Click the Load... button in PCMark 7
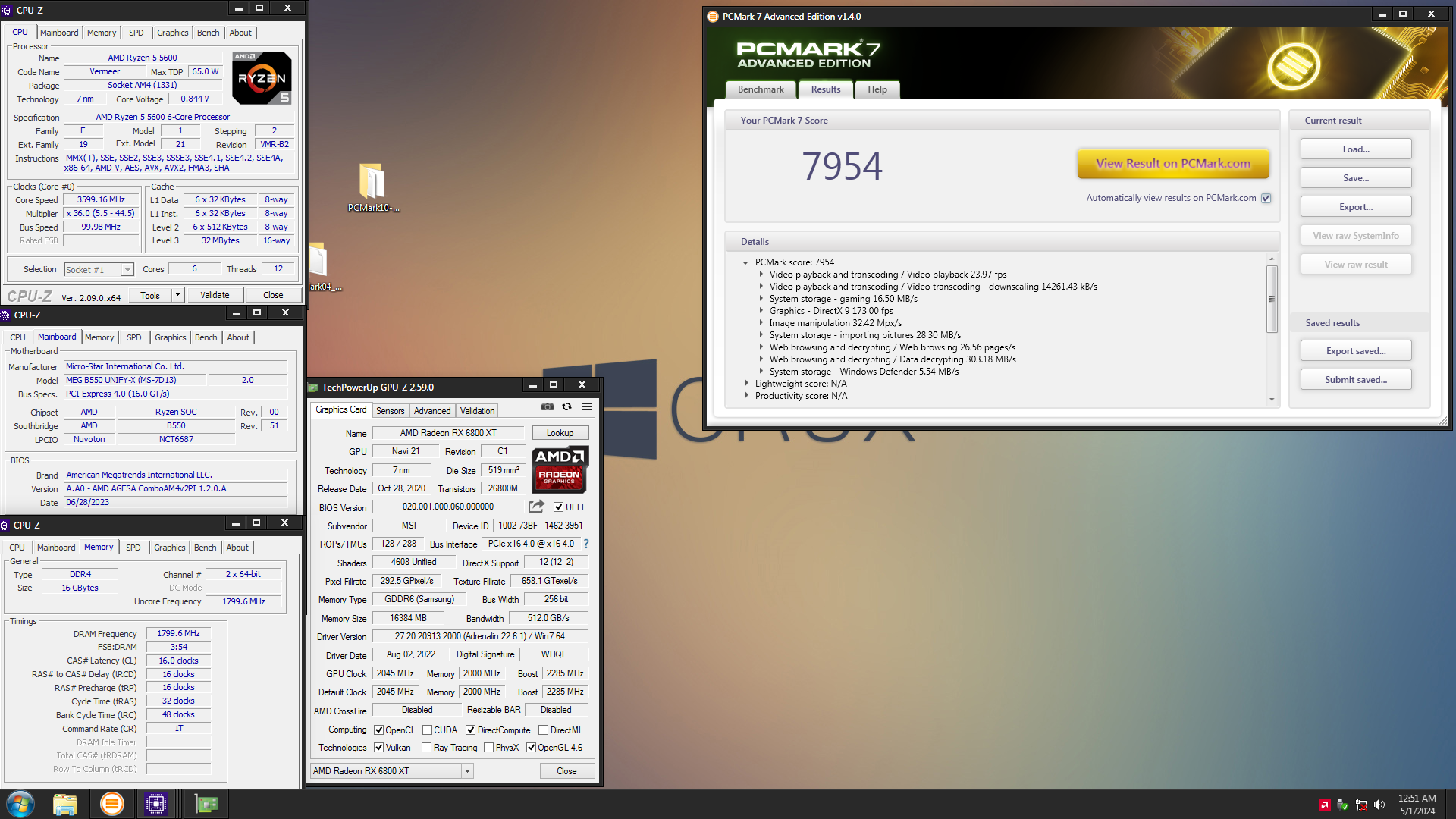Viewport: 1456px width, 819px height. 1356,149
